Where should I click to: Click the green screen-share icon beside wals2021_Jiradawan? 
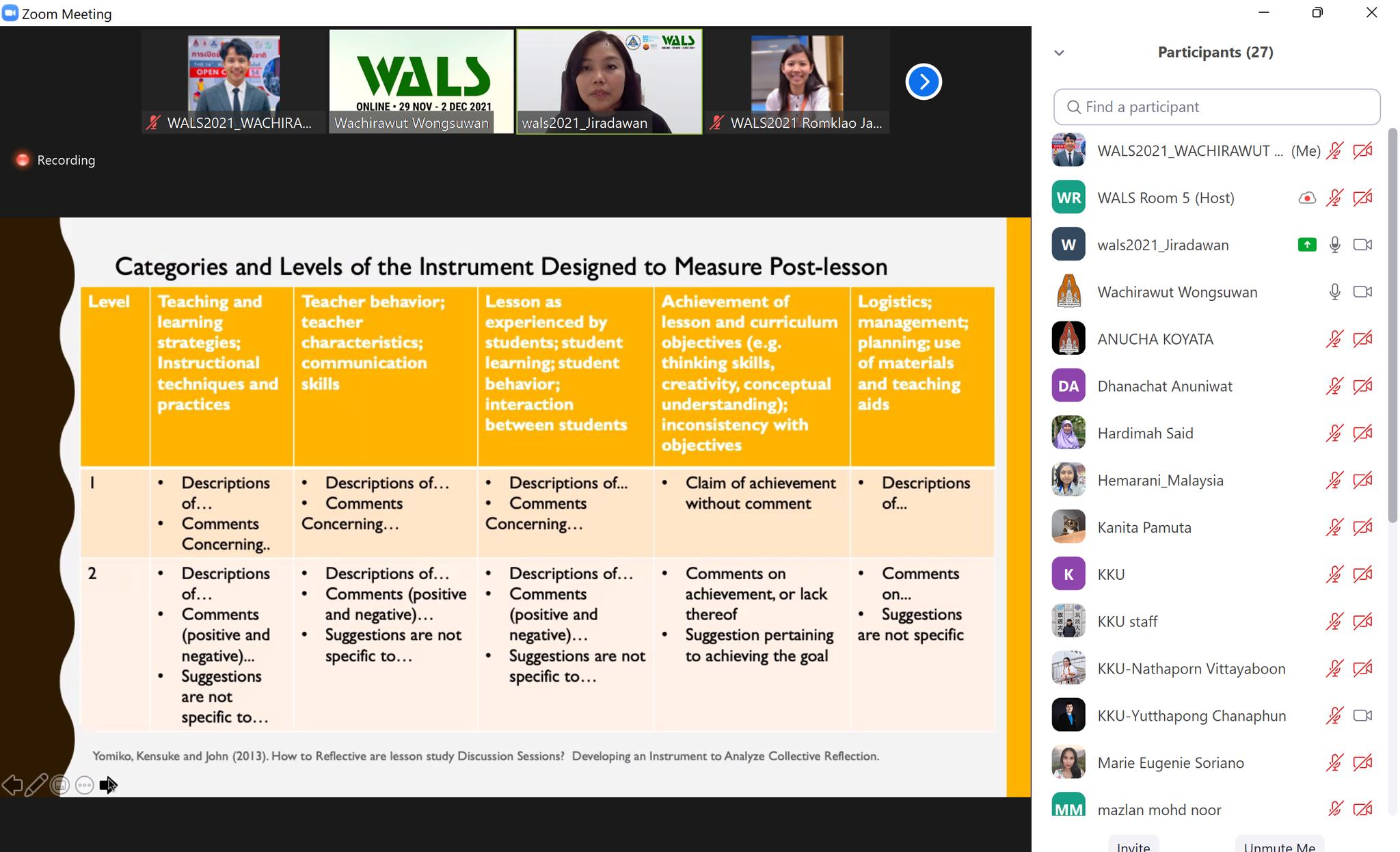pos(1306,245)
